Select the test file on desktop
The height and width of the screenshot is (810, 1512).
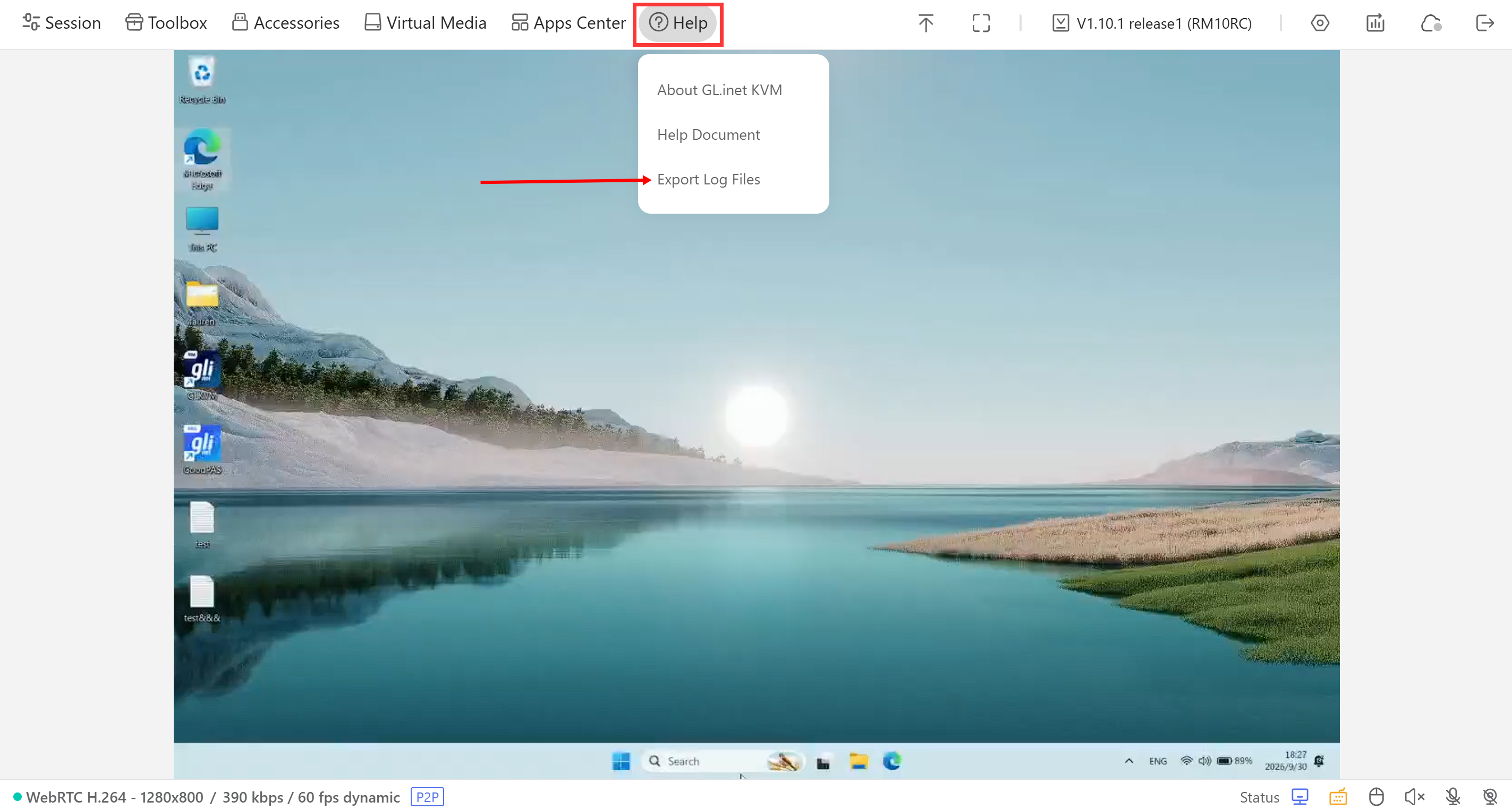202,525
